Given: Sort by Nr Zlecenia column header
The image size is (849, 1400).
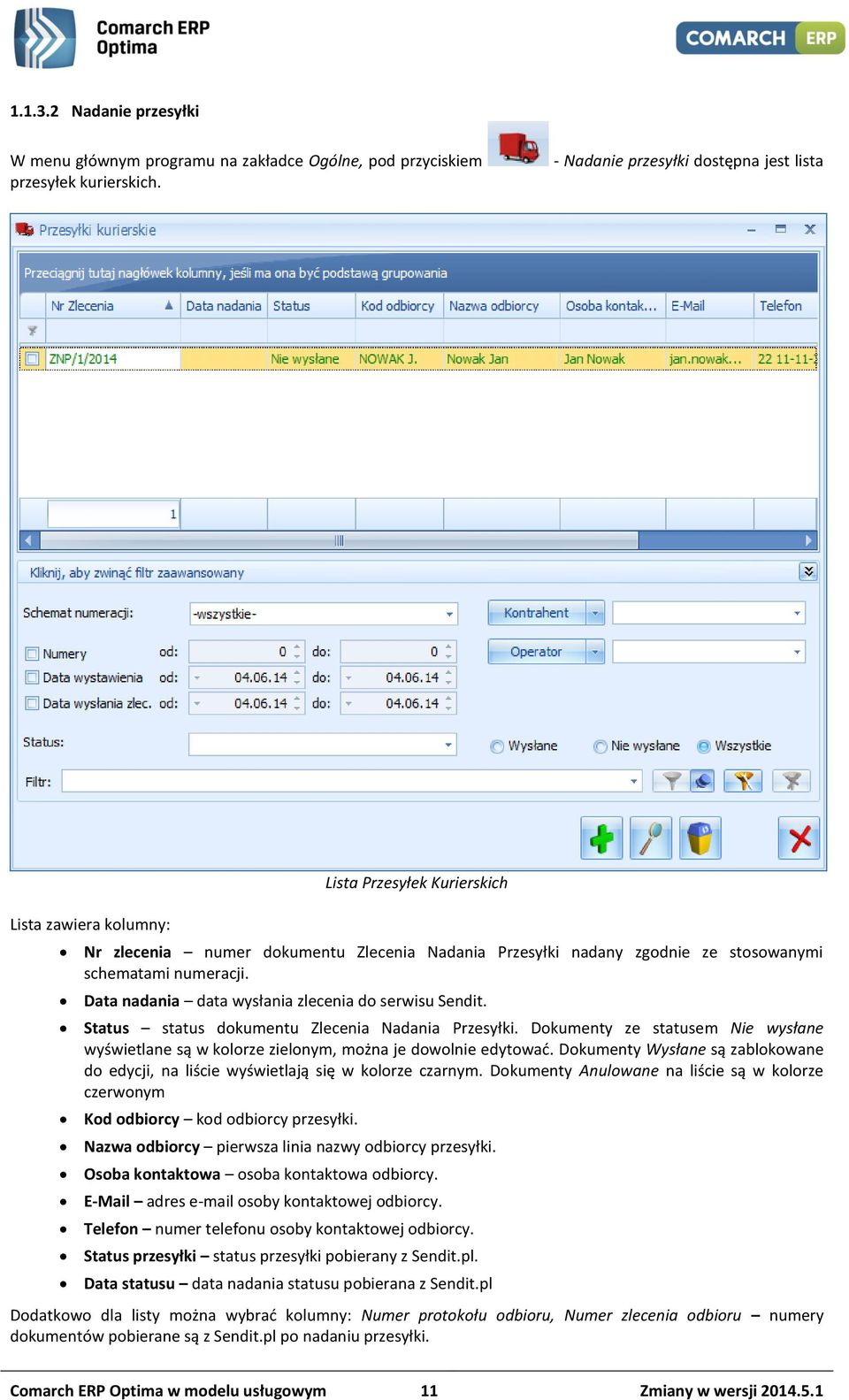Looking at the screenshot, I should coord(112,306).
